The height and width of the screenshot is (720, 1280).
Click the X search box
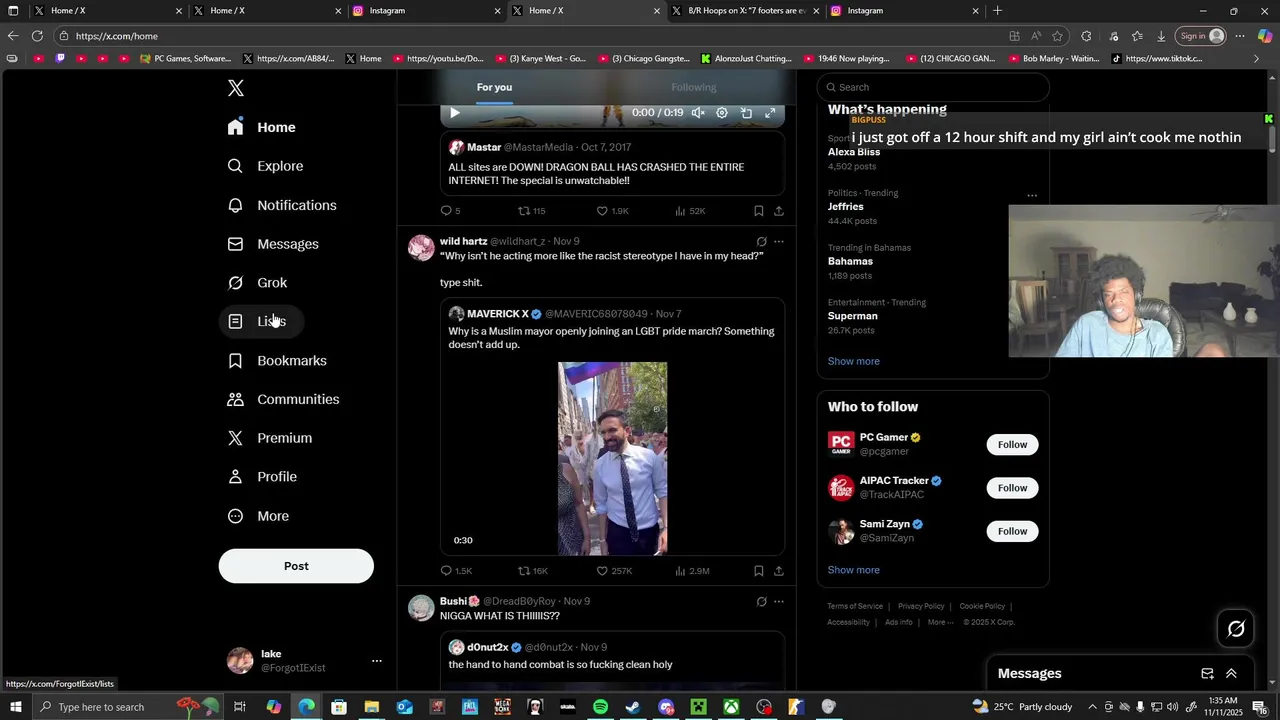[x=933, y=87]
